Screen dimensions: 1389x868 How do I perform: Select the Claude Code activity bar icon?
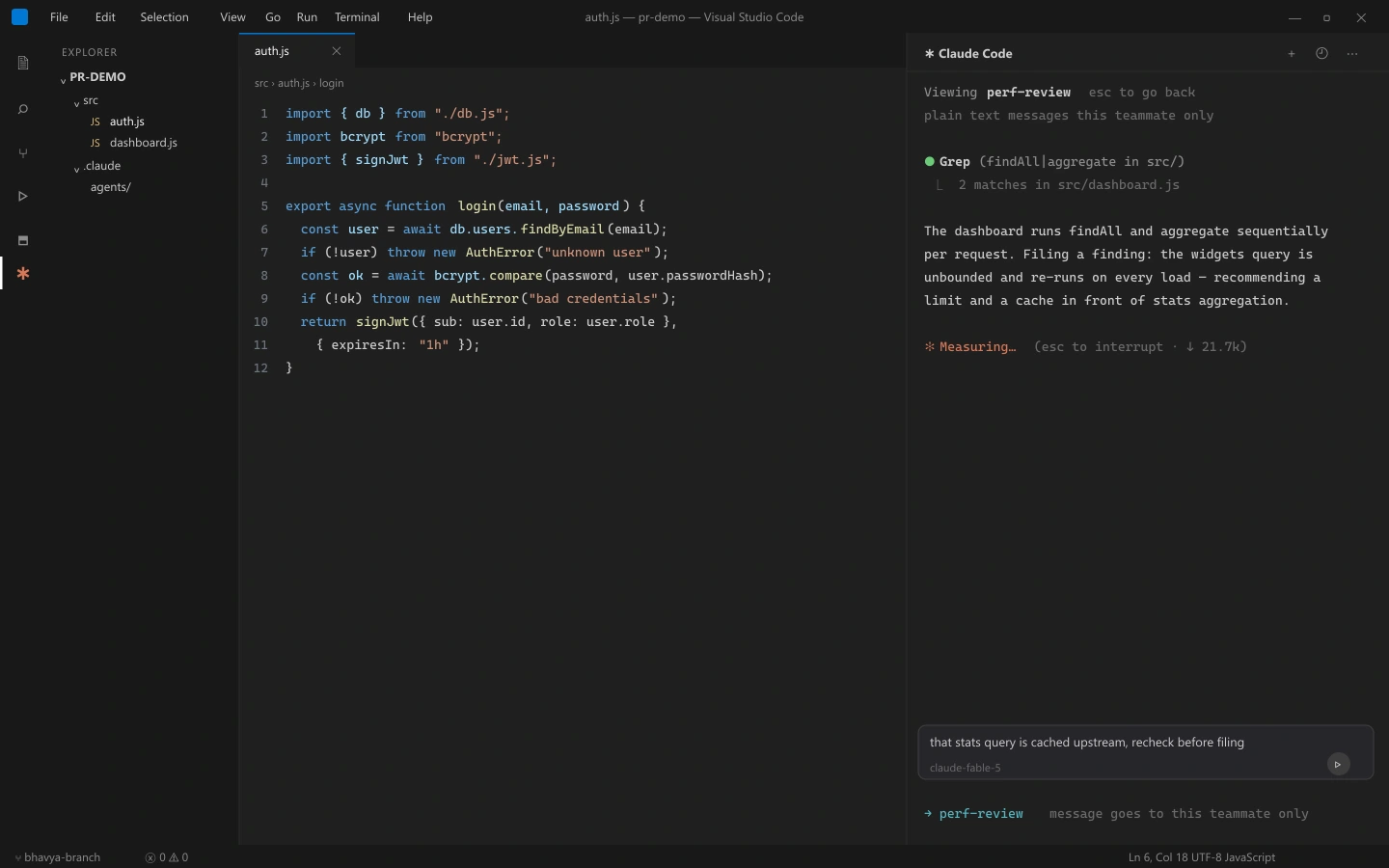(23, 274)
